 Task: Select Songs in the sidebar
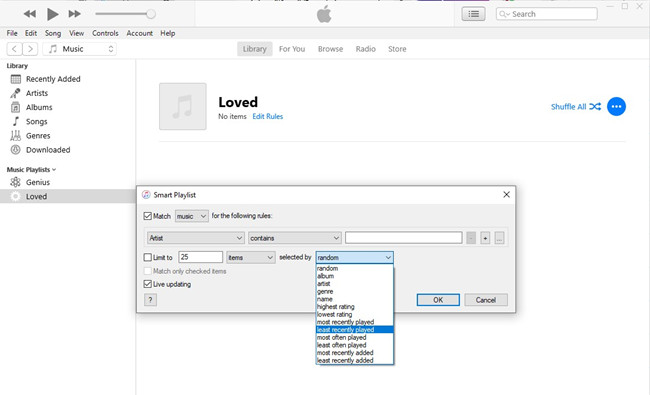click(36, 121)
